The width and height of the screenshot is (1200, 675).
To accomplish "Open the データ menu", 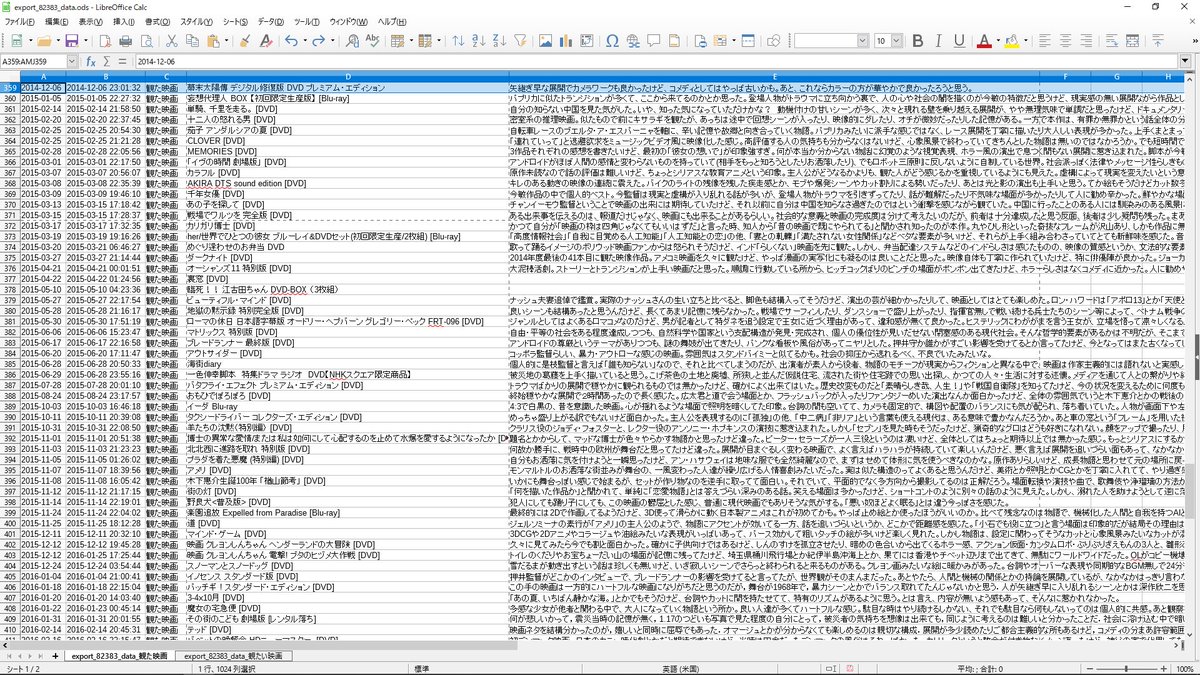I will click(270, 21).
